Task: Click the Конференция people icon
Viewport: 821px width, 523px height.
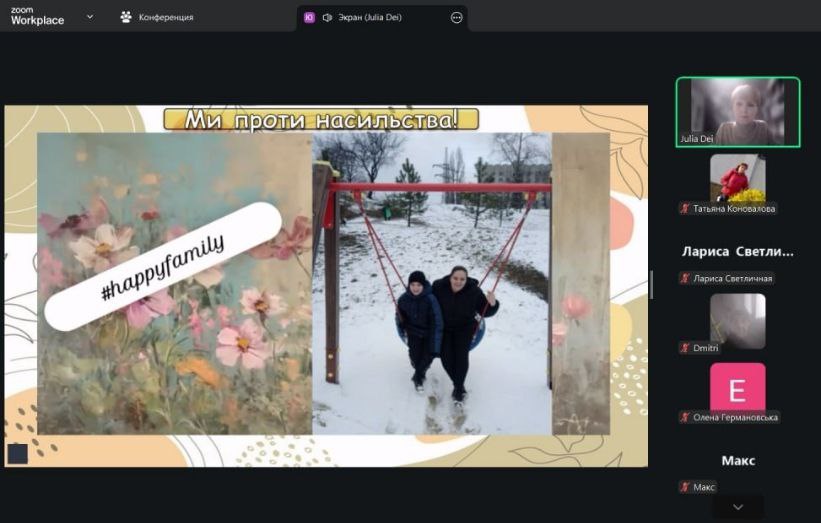Action: tap(126, 17)
